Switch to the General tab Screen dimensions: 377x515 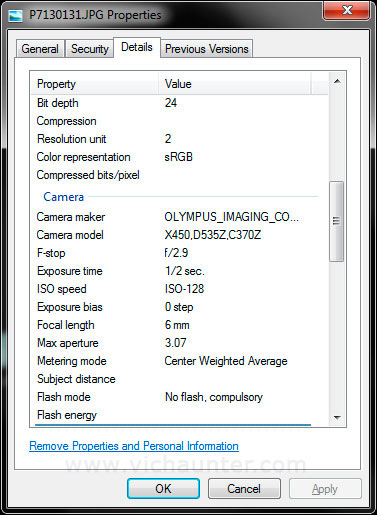click(x=40, y=49)
